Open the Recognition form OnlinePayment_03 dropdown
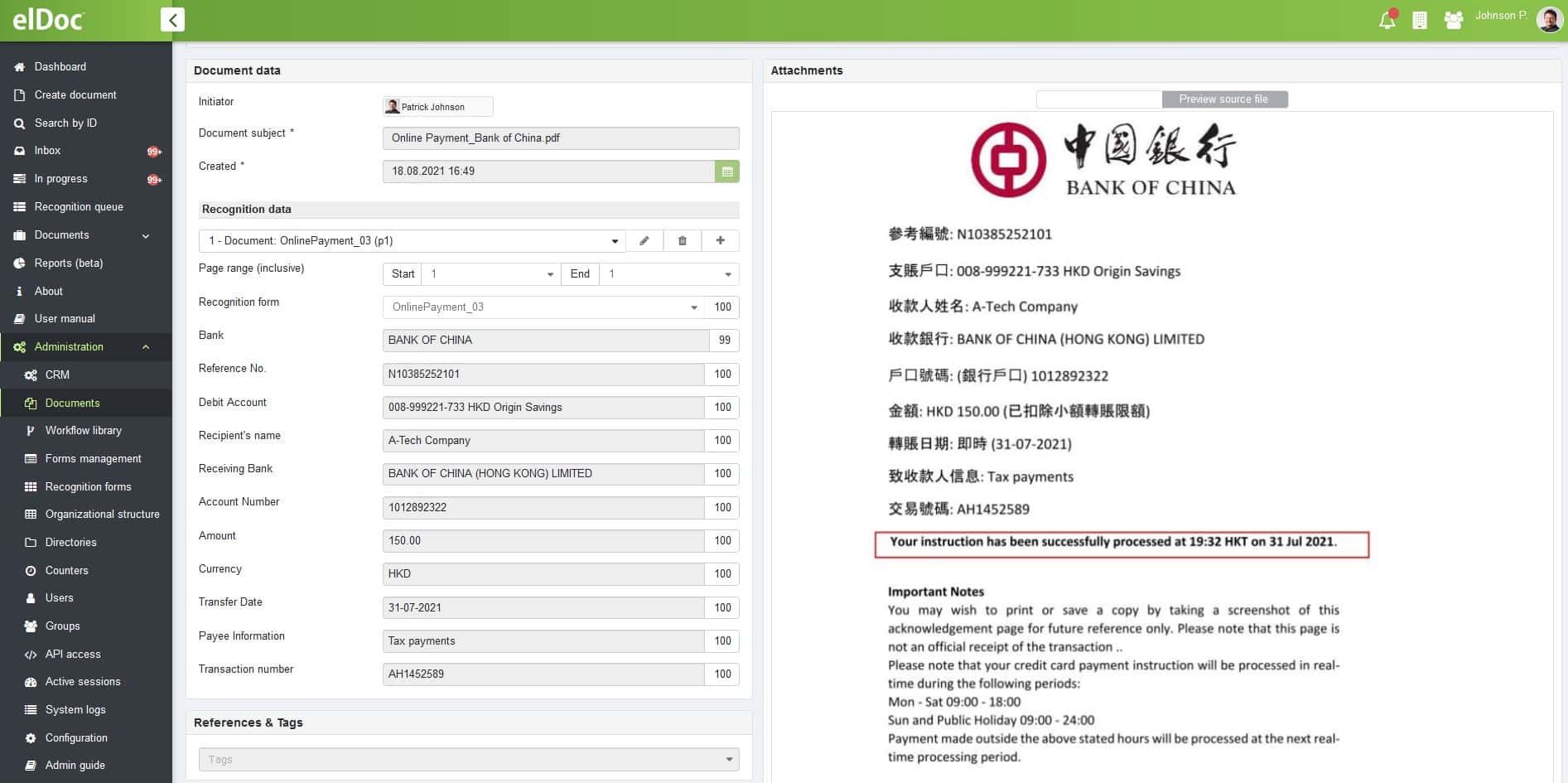The height and width of the screenshot is (783, 1568). [x=694, y=307]
